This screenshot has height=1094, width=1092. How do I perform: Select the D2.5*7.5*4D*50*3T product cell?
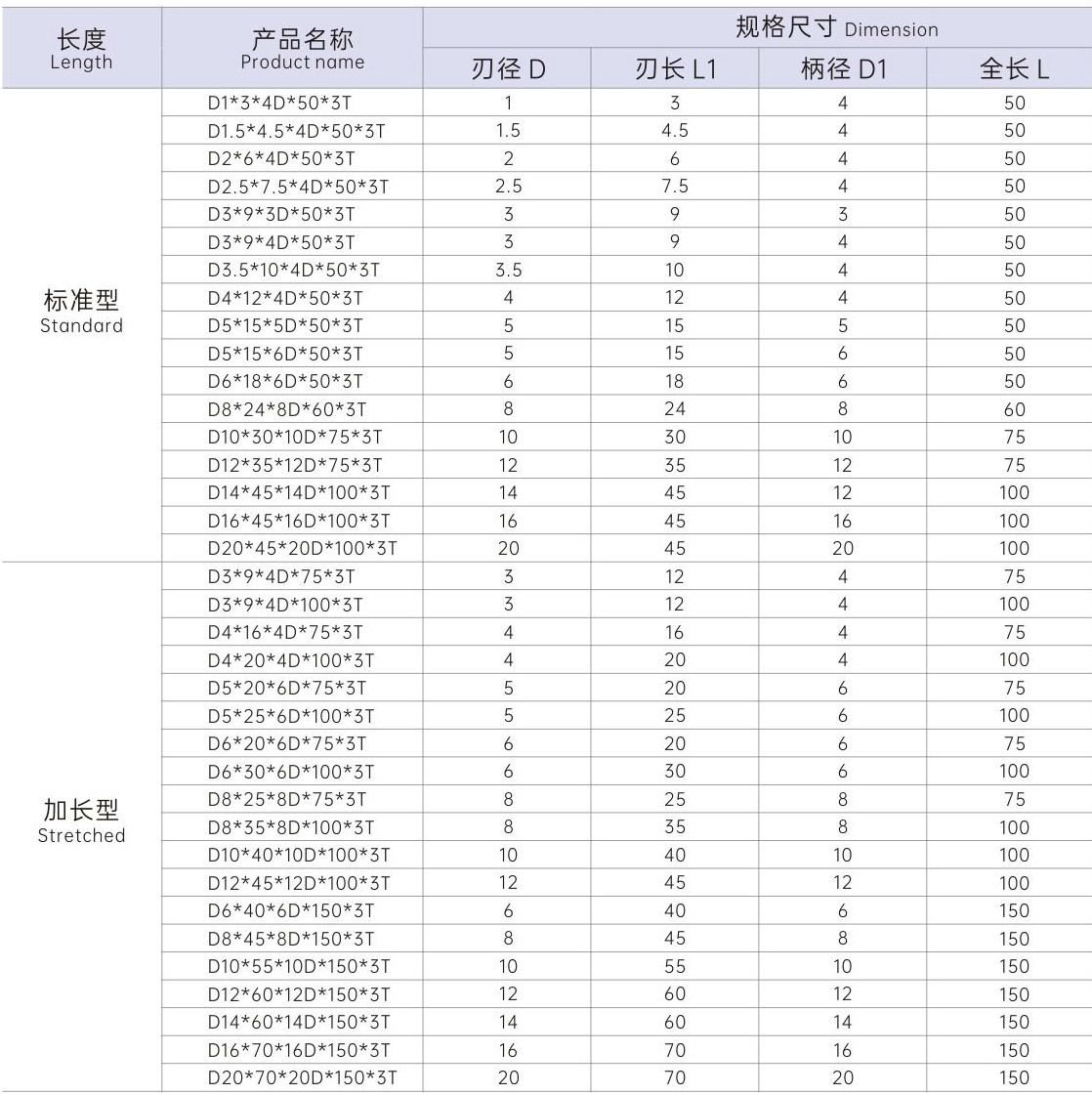[298, 187]
